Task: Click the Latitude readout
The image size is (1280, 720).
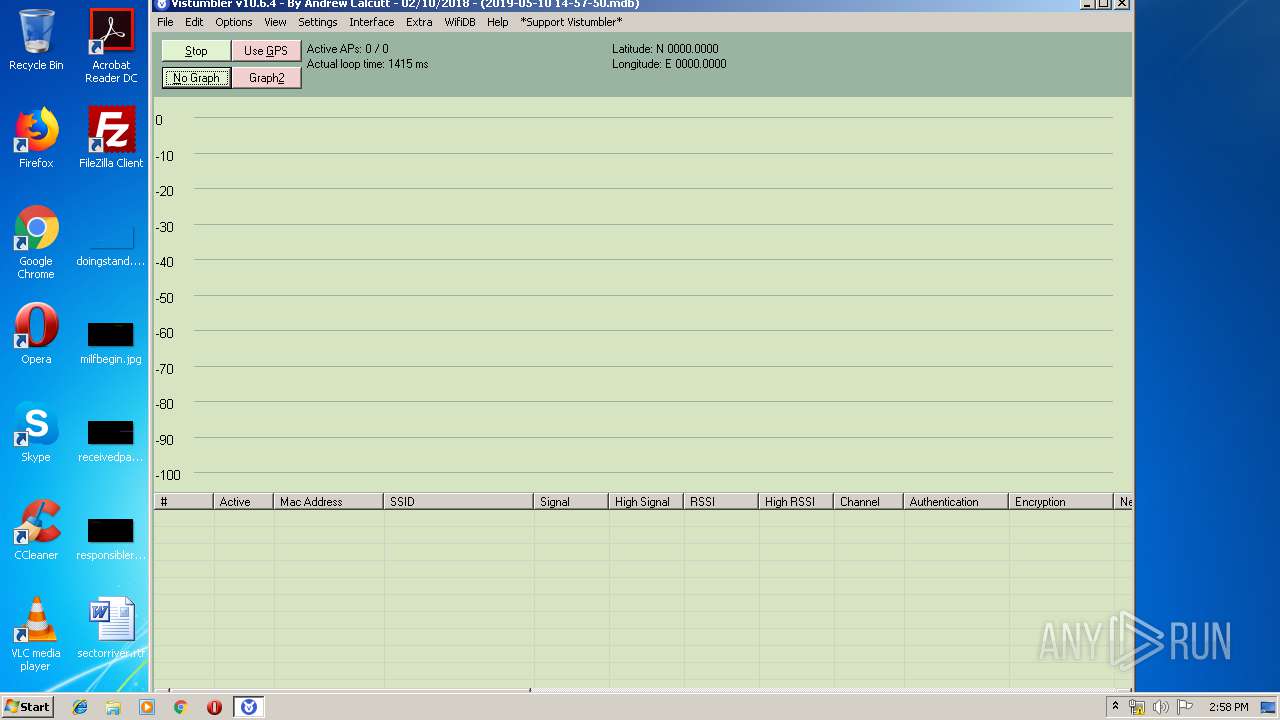Action: (x=665, y=49)
